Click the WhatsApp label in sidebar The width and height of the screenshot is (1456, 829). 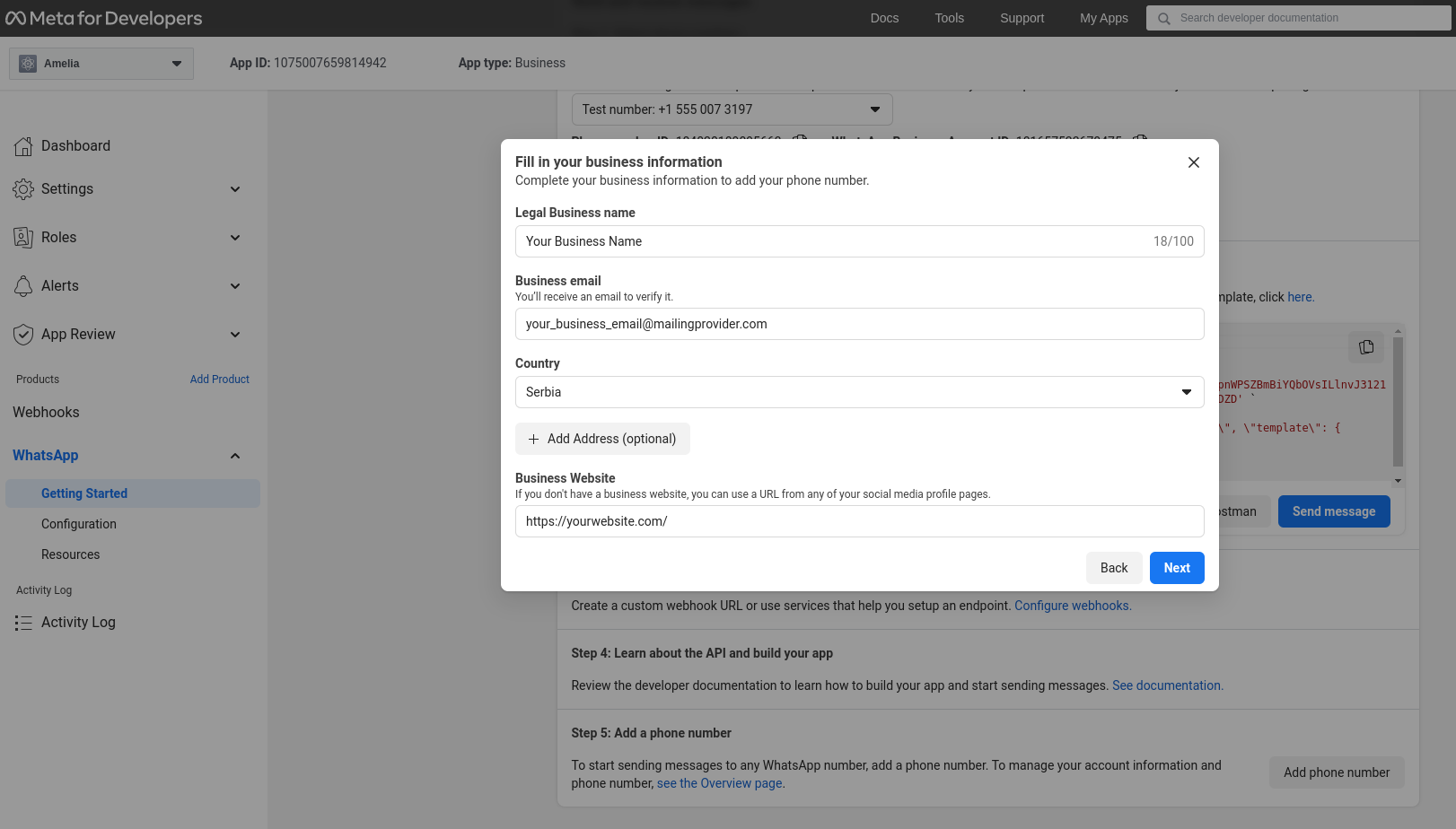click(x=46, y=456)
